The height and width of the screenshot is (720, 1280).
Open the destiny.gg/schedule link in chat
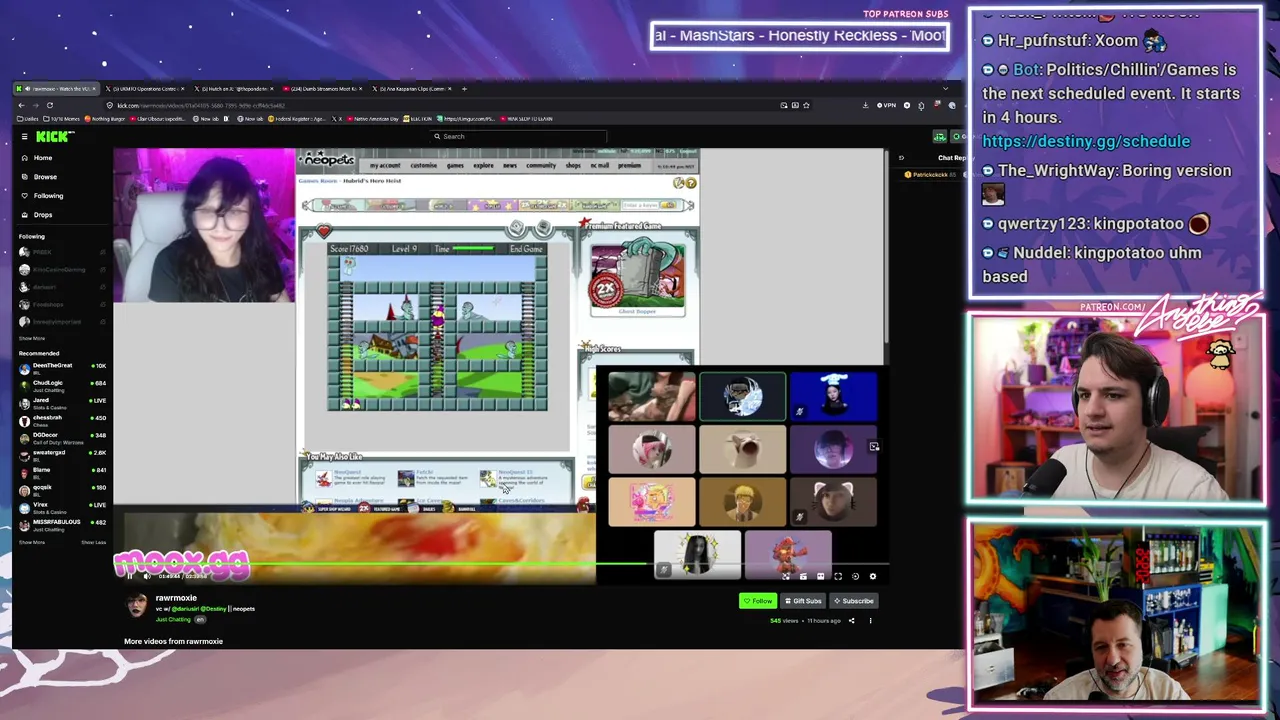point(1086,142)
